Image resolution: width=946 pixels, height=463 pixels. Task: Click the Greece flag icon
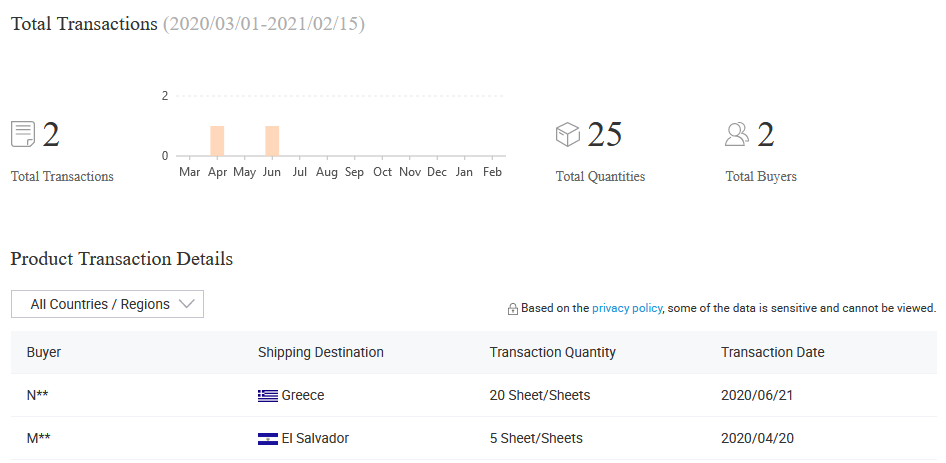[x=268, y=396]
